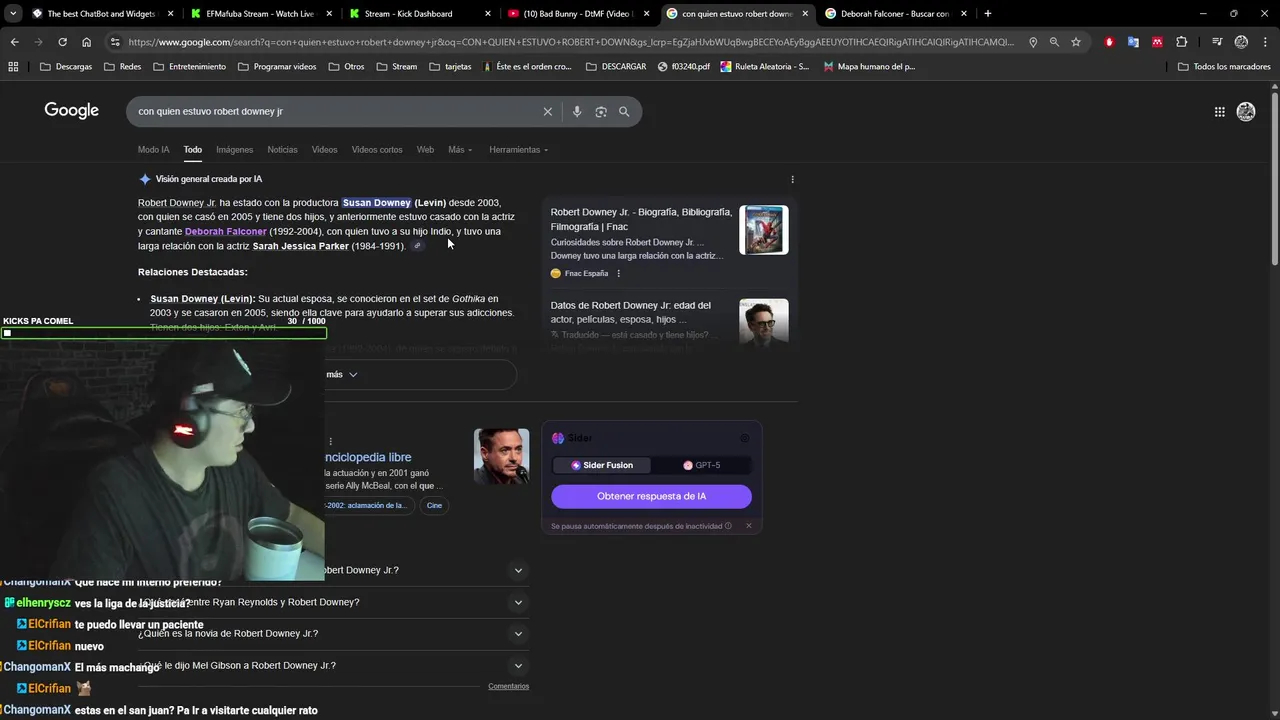Submit search with the magnifier icon
Viewport: 1280px width, 720px height.
[624, 112]
